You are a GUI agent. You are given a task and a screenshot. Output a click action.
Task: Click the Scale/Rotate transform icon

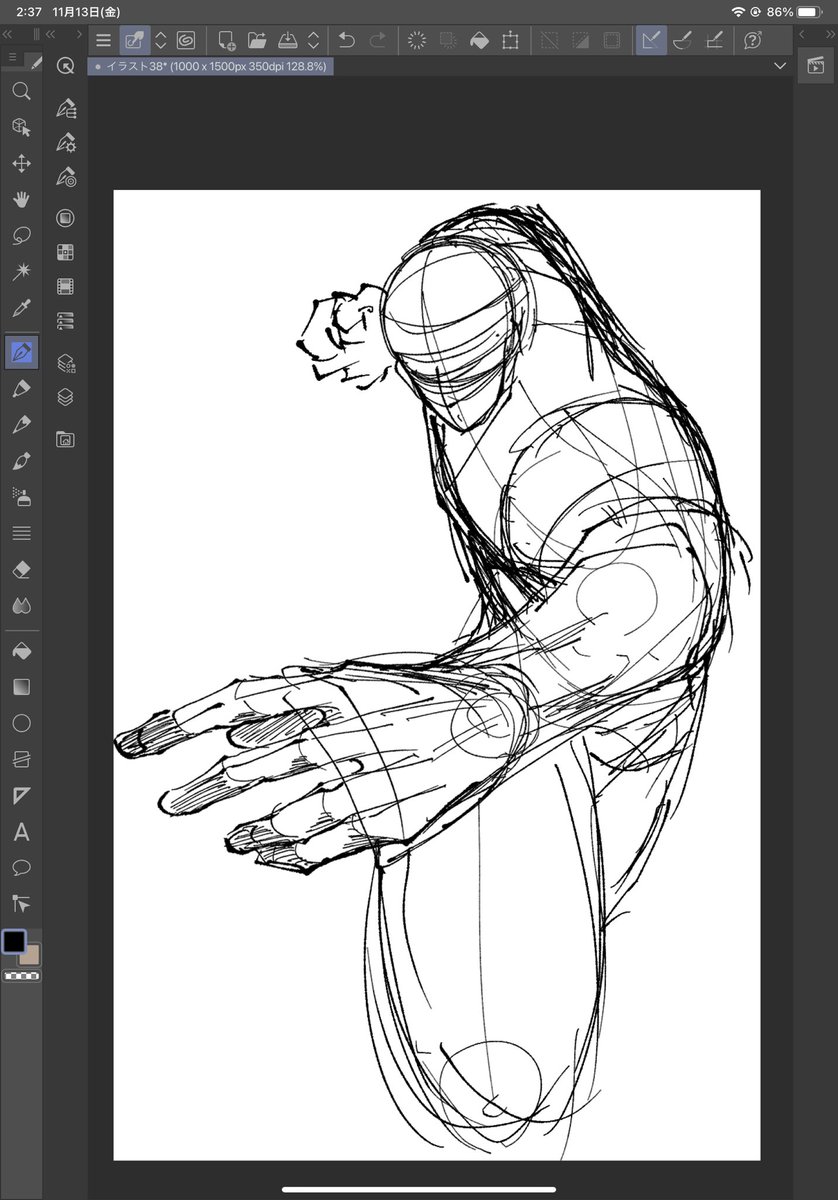point(511,40)
